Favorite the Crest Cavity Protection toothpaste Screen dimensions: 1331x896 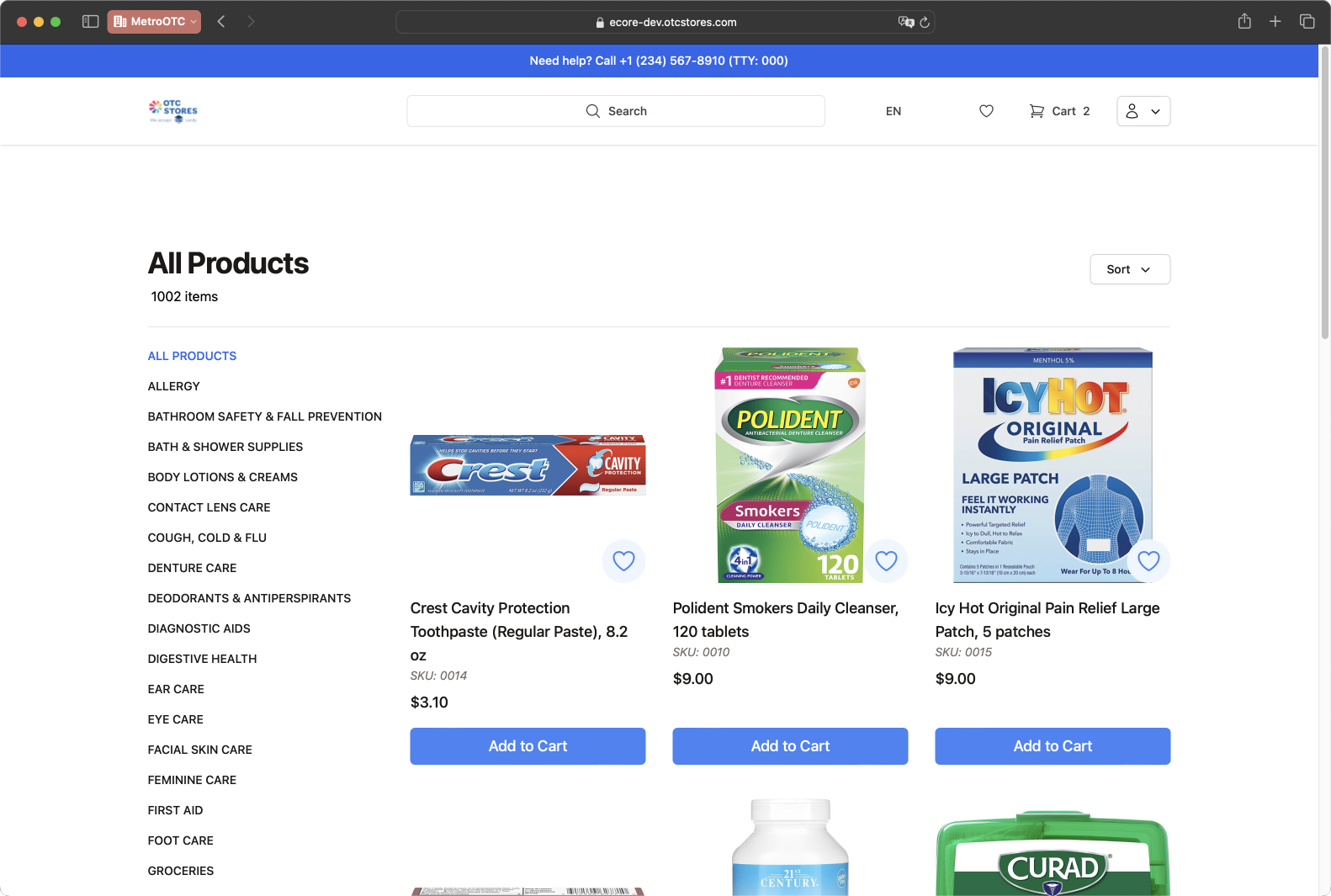point(623,561)
